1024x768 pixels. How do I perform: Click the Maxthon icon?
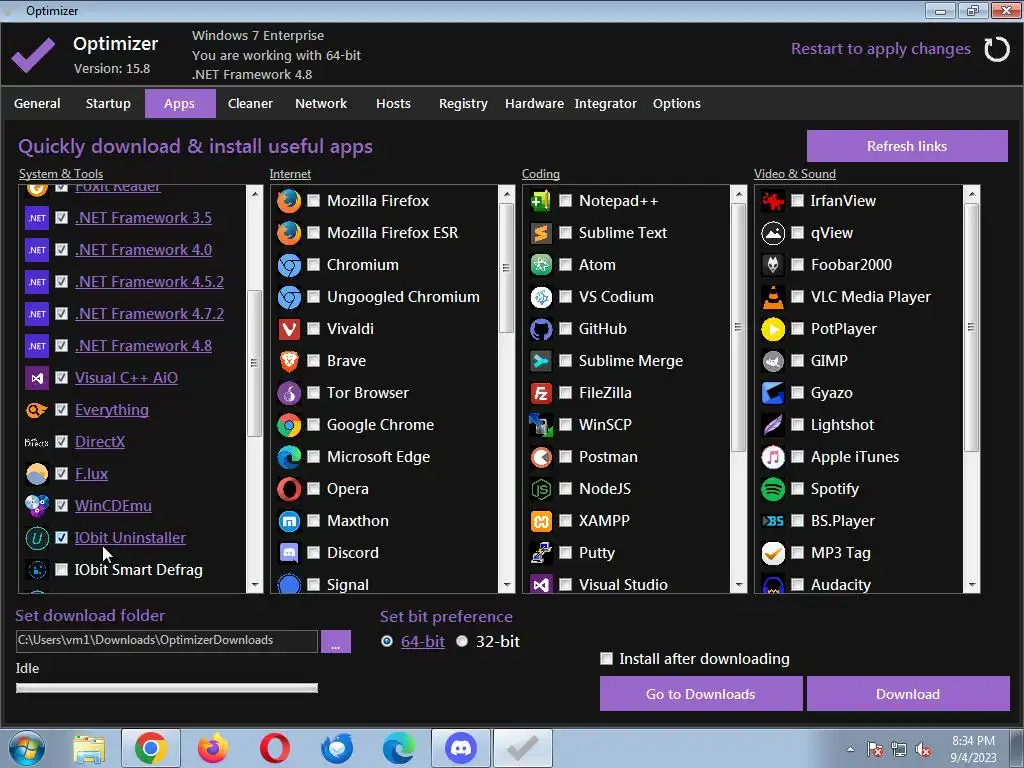(x=289, y=521)
